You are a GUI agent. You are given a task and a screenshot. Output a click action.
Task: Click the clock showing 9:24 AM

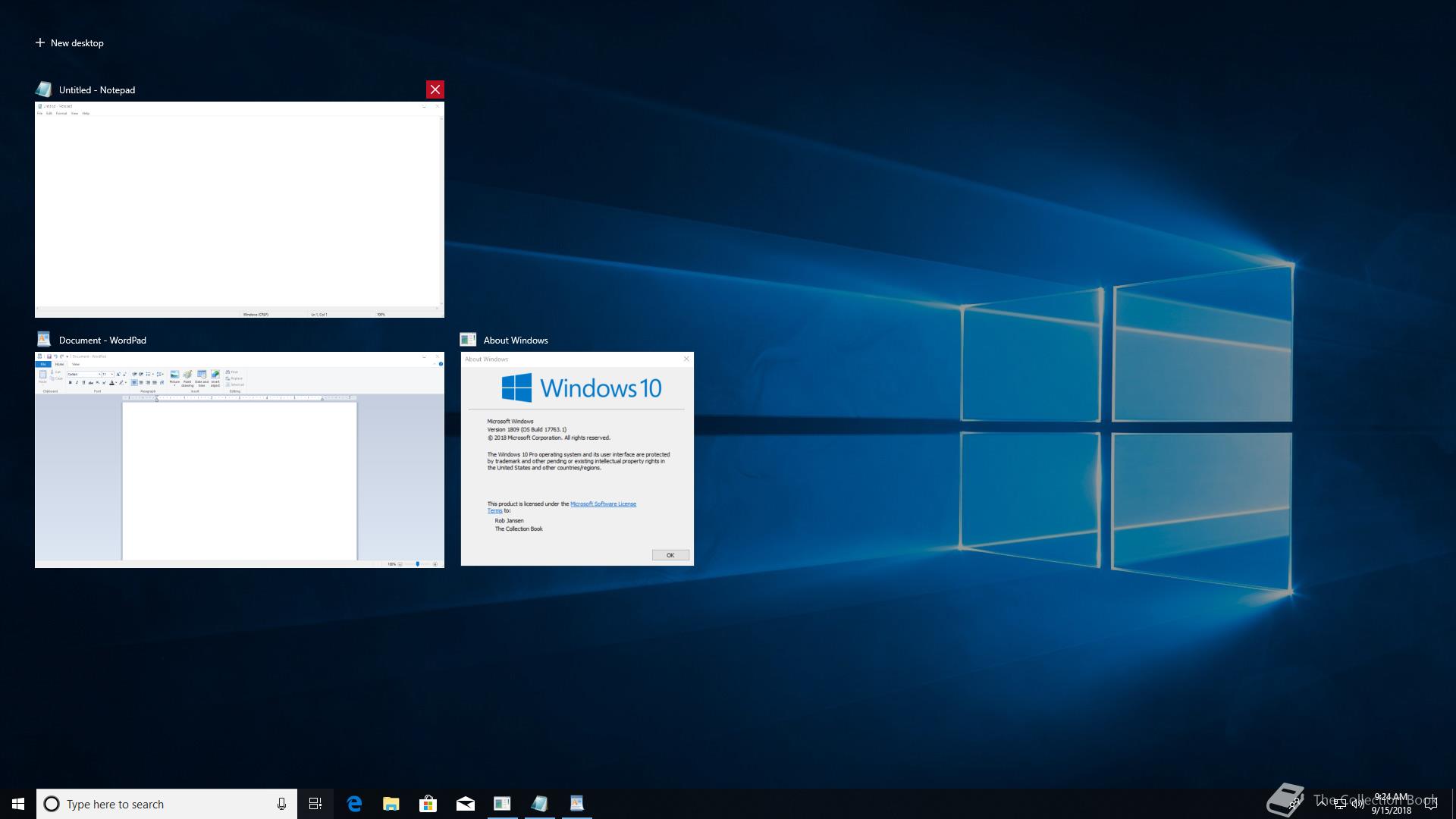(x=1392, y=804)
